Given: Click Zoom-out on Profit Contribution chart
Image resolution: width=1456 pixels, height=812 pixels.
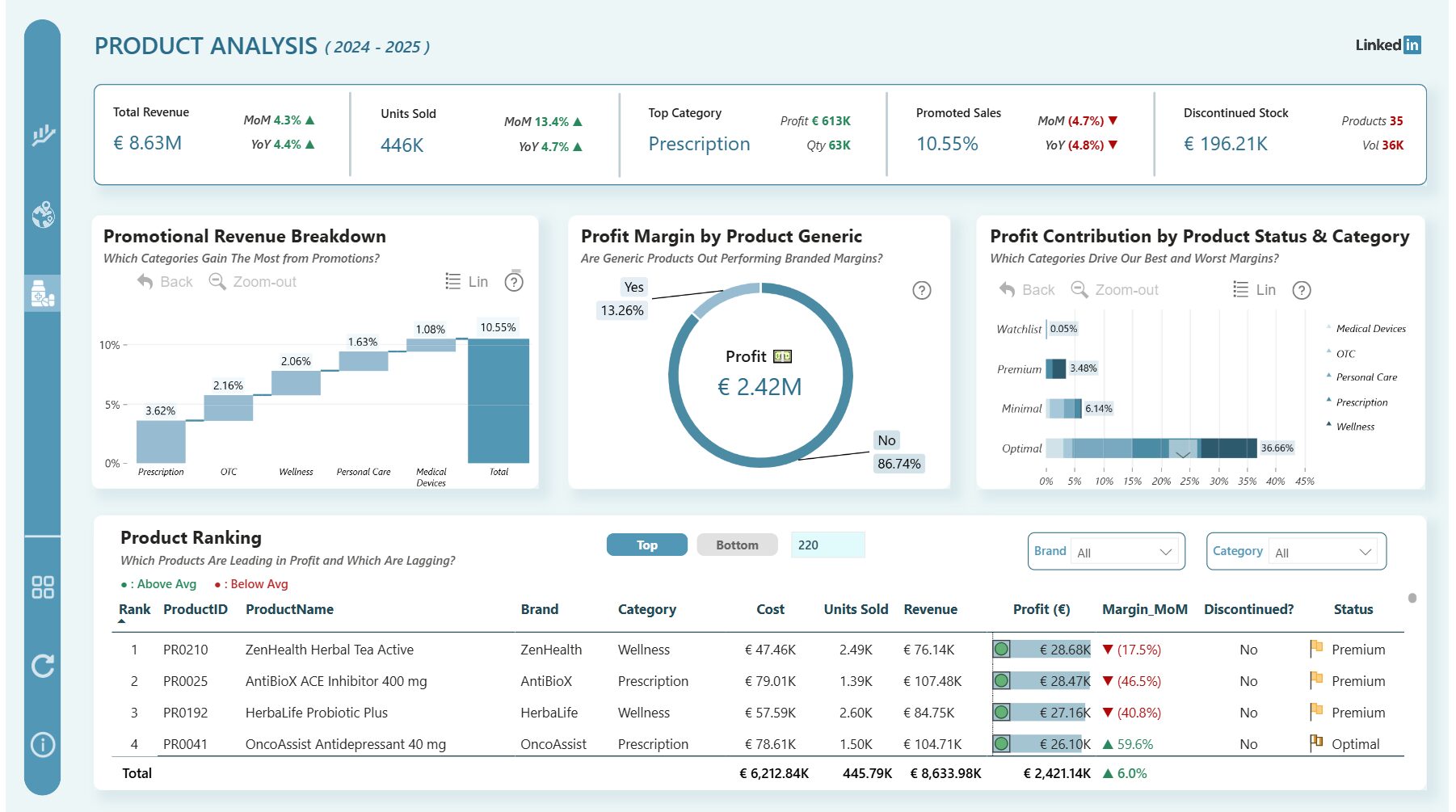Looking at the screenshot, I should click(1115, 290).
